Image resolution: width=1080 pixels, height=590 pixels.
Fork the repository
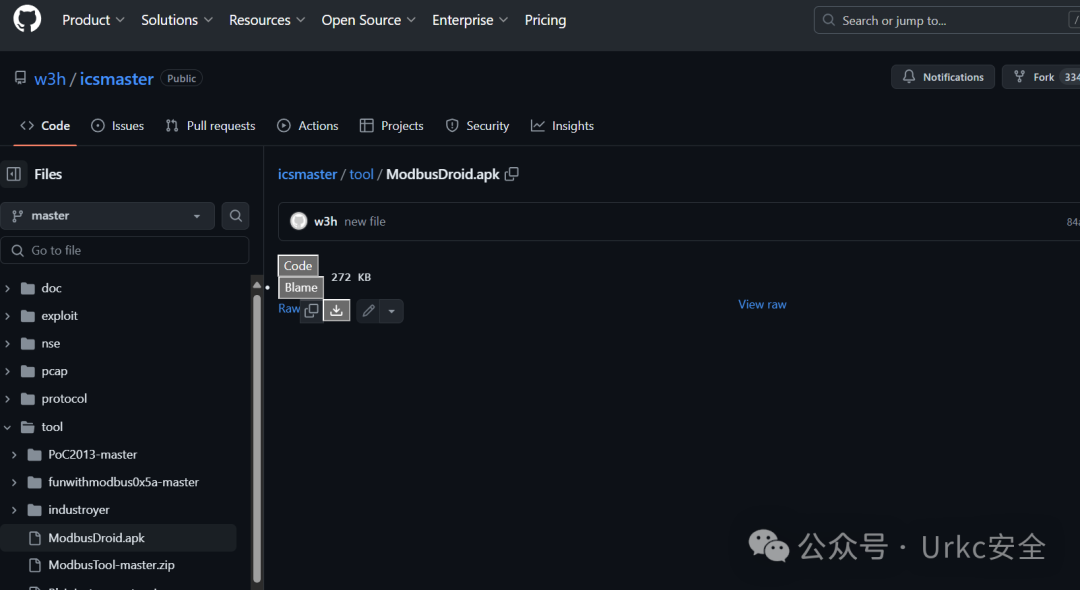[x=1041, y=77]
